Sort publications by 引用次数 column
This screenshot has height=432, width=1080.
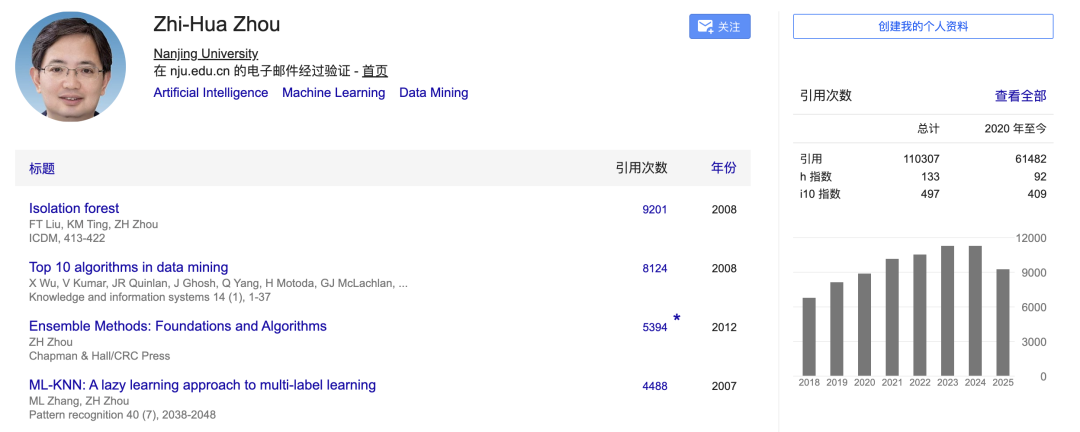[641, 168]
